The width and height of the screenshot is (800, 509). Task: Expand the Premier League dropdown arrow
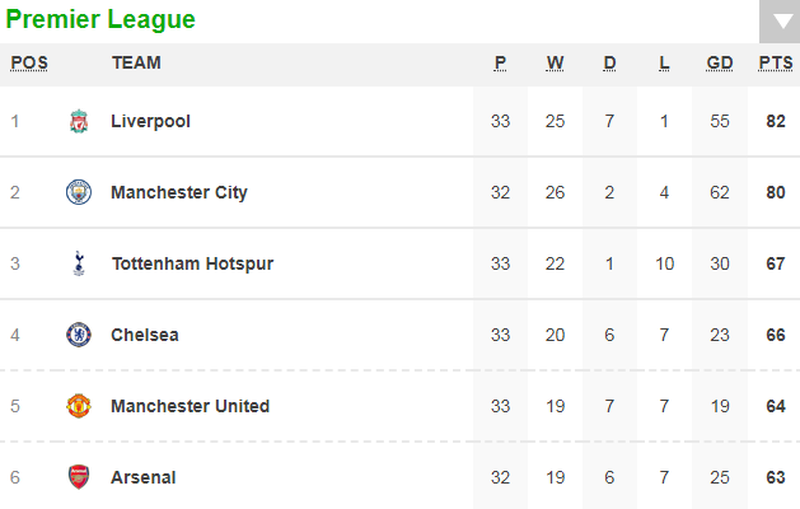(x=779, y=22)
